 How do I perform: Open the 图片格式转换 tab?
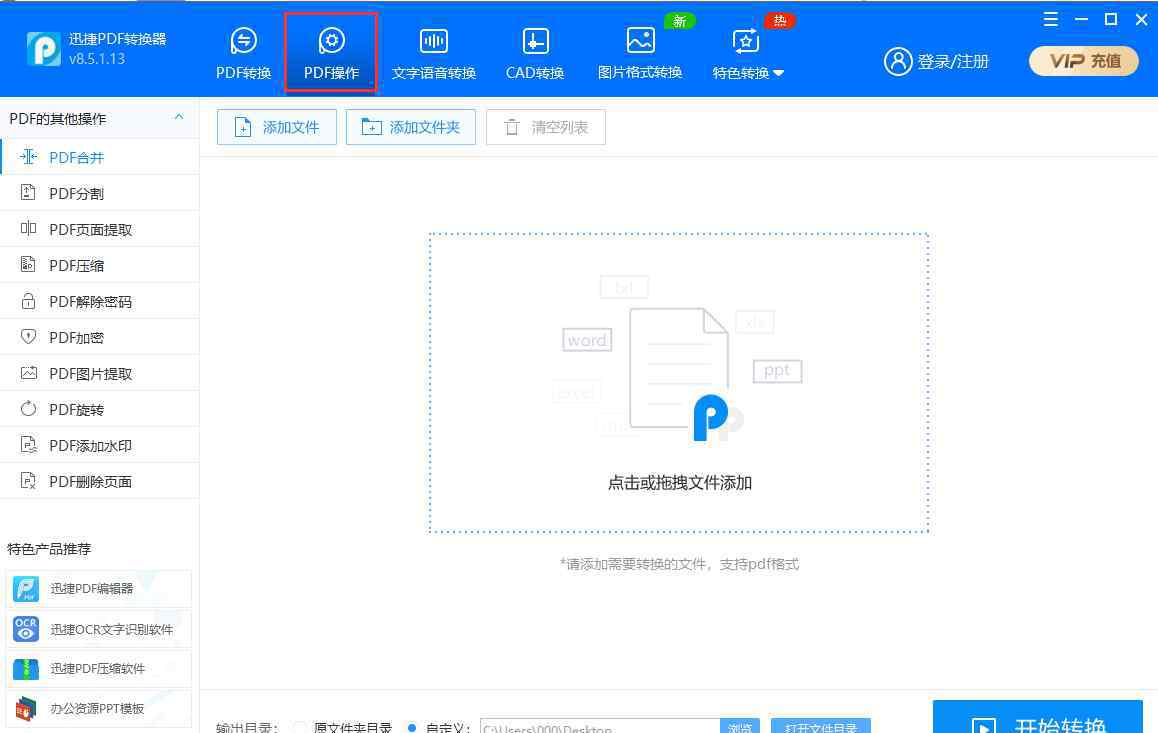coord(640,53)
